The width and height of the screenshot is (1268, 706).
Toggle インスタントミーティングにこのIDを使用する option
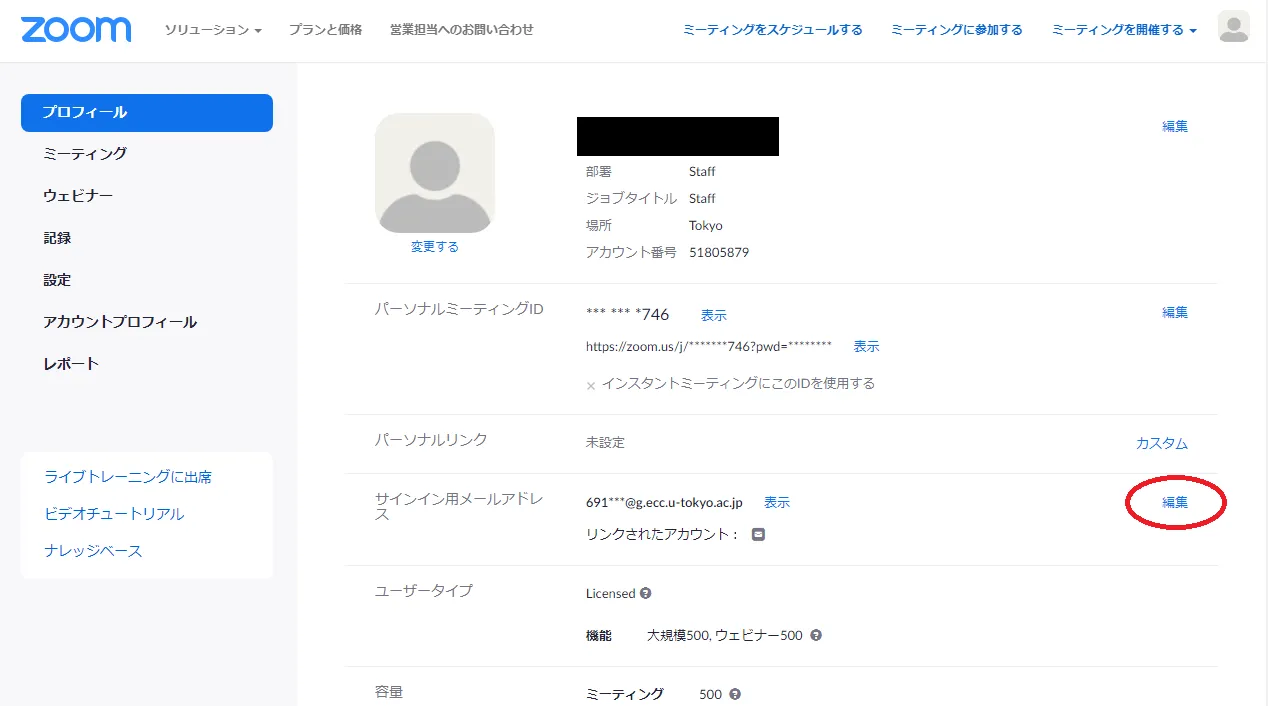coord(591,385)
